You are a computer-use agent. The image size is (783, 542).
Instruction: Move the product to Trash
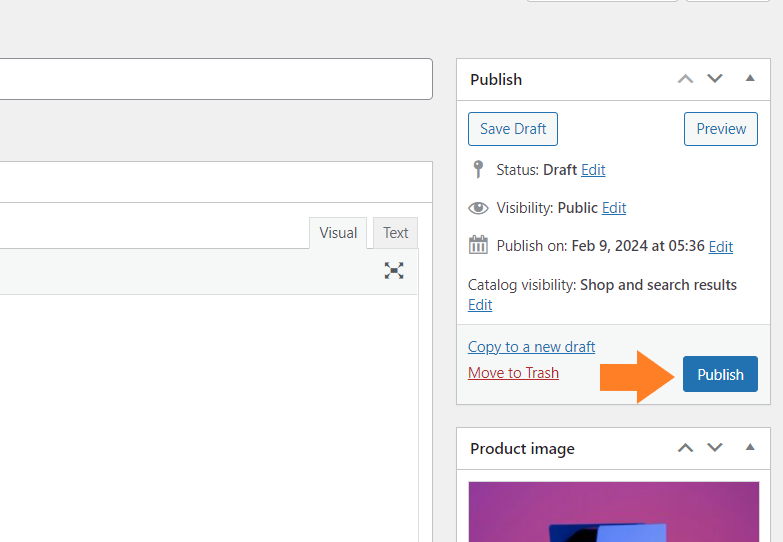pos(513,373)
